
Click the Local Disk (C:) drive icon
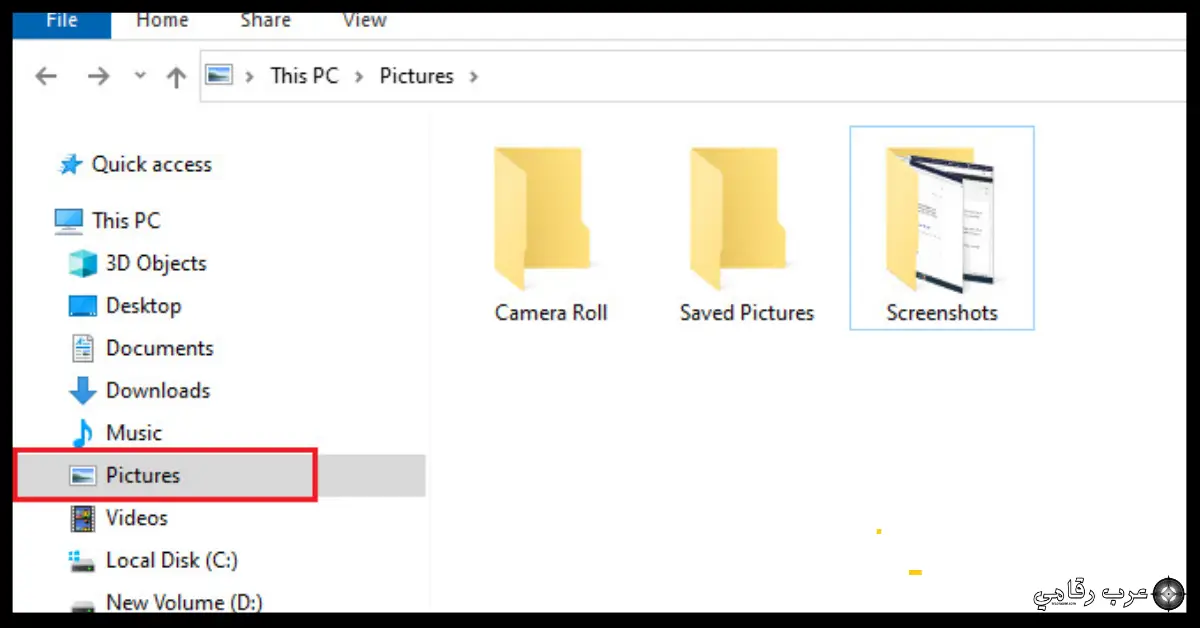tap(82, 561)
